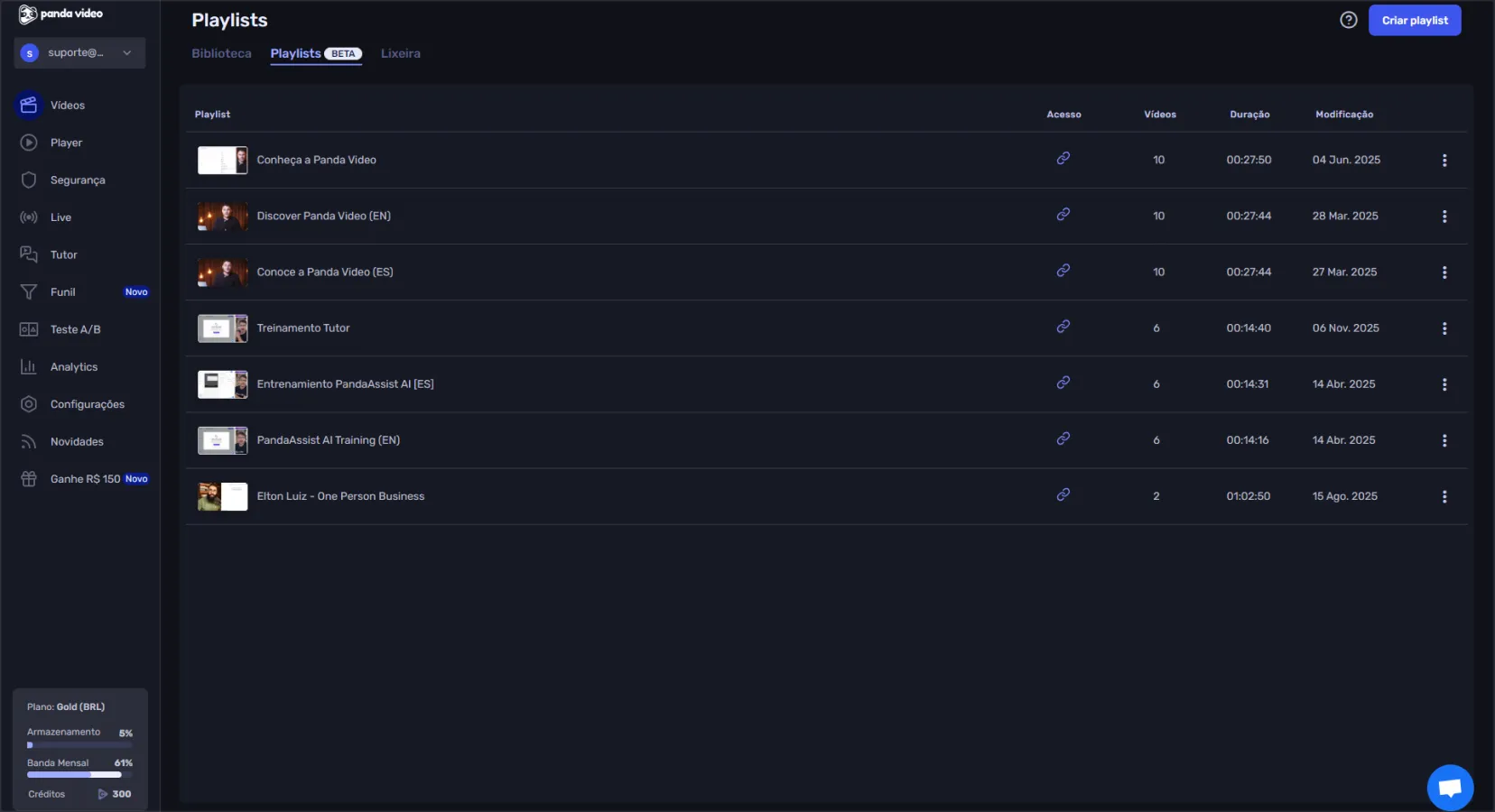Copy access link for Conheça a Panda Video
Viewport: 1495px width, 812px height.
point(1063,159)
